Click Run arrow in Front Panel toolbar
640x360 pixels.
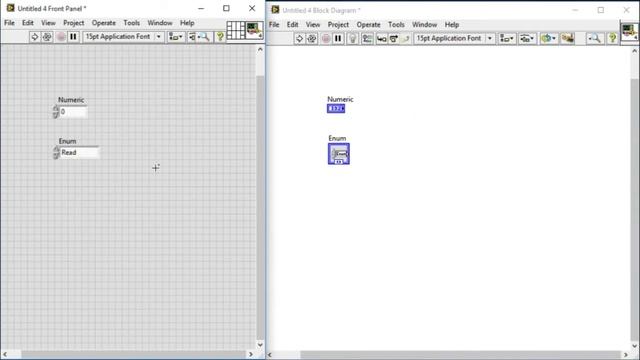35,37
